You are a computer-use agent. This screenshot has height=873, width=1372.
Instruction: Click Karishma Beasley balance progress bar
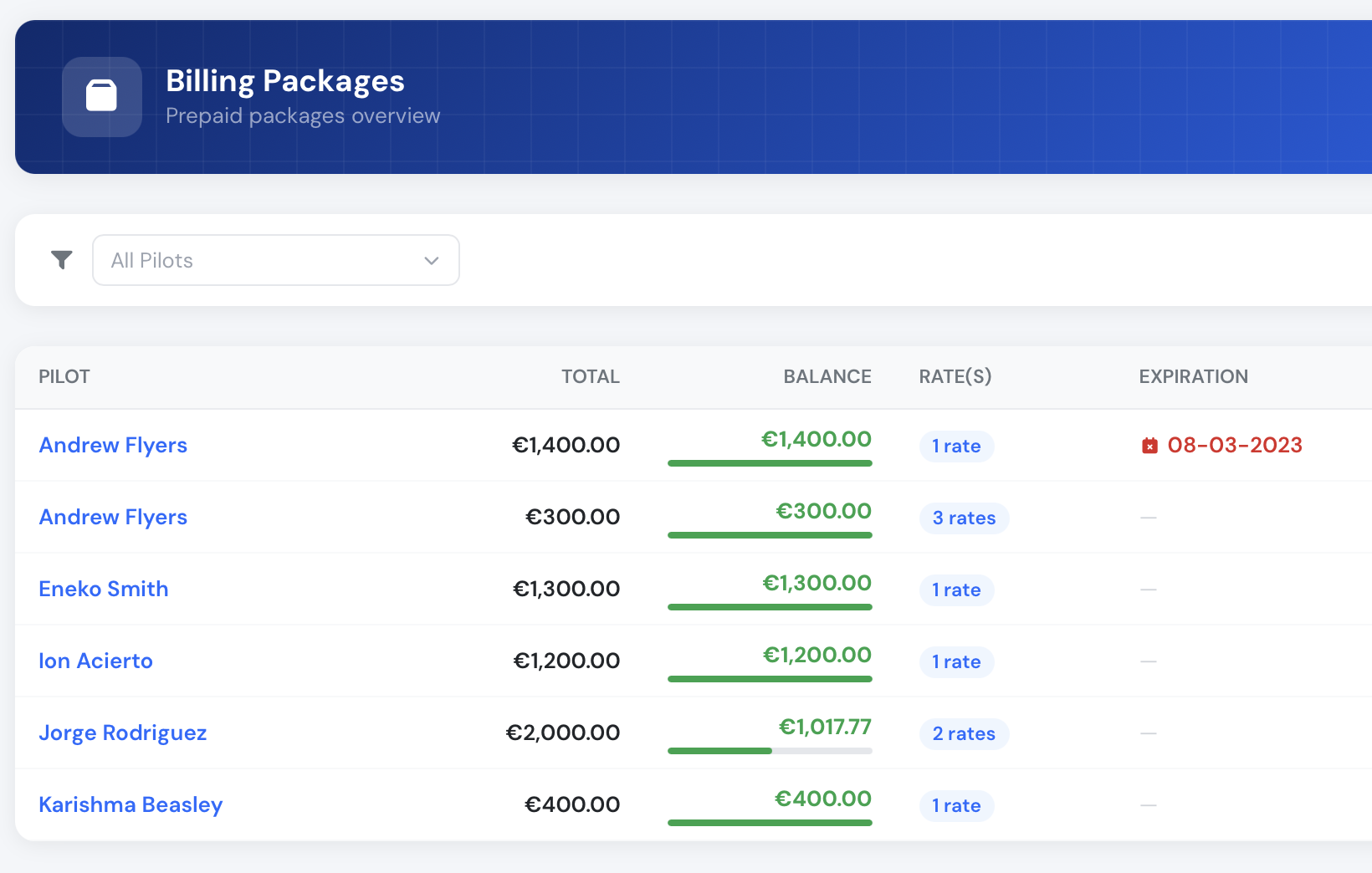(x=770, y=823)
